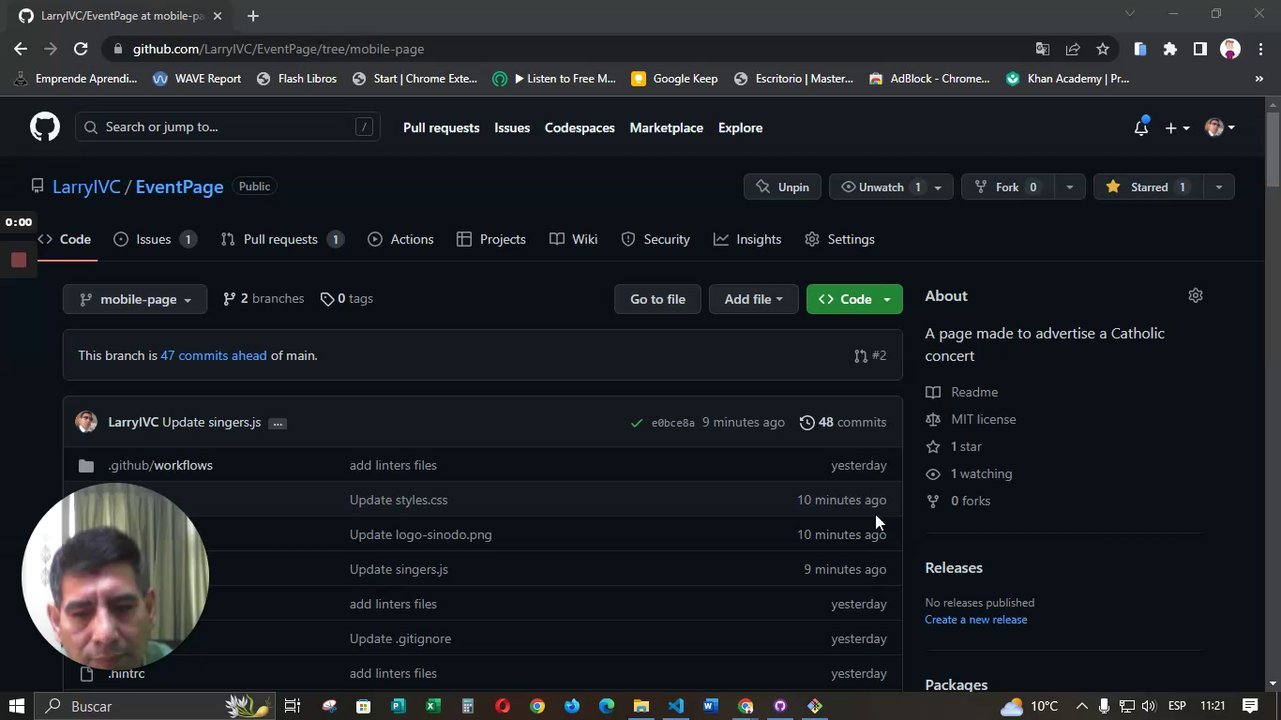The width and height of the screenshot is (1281, 720).
Task: Open the repository Pull requests tab
Action: click(x=281, y=239)
